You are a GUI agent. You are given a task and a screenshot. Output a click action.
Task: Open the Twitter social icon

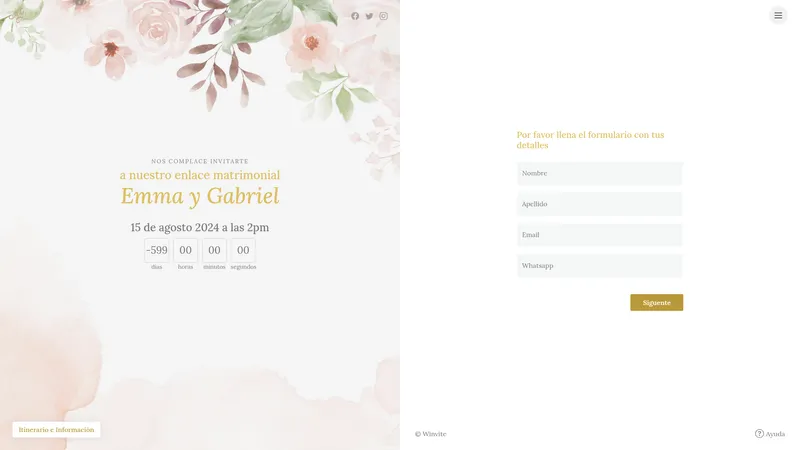coord(369,16)
